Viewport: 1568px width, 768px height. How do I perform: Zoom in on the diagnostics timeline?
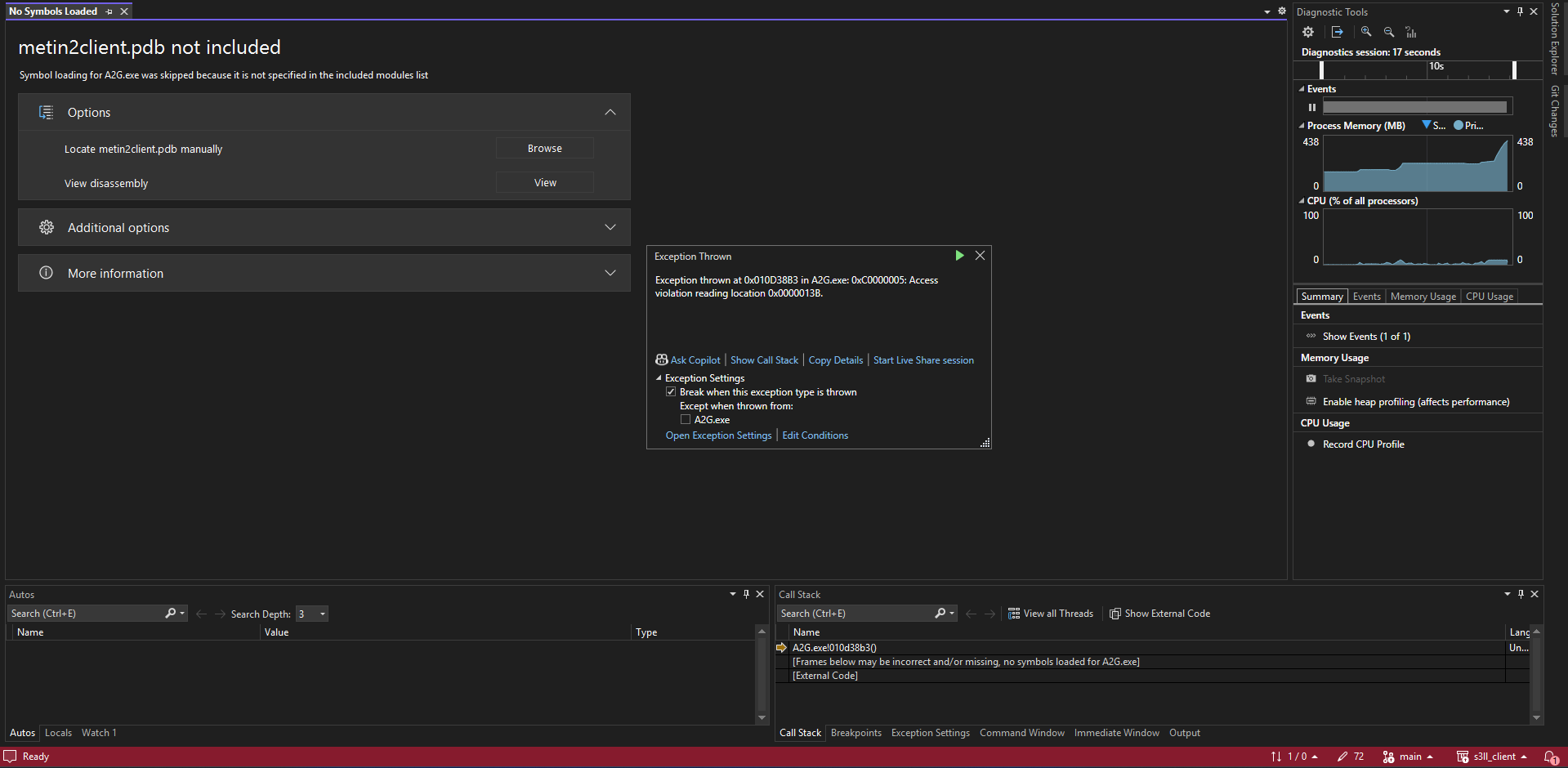[1365, 32]
